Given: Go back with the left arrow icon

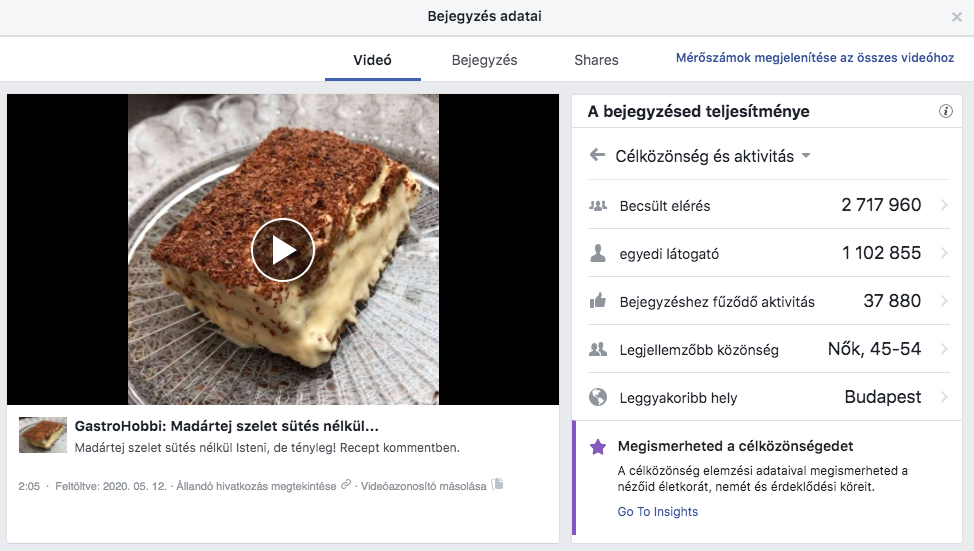Looking at the screenshot, I should (597, 155).
